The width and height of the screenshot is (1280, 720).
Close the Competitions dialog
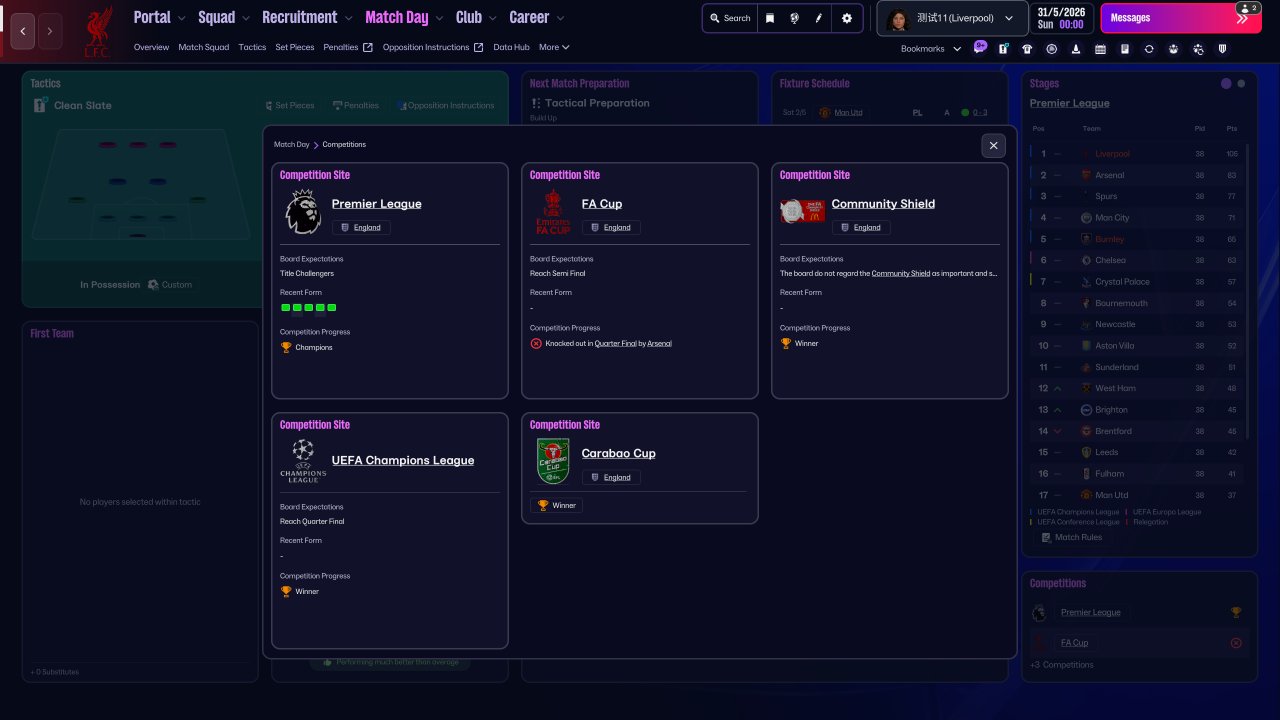[993, 145]
